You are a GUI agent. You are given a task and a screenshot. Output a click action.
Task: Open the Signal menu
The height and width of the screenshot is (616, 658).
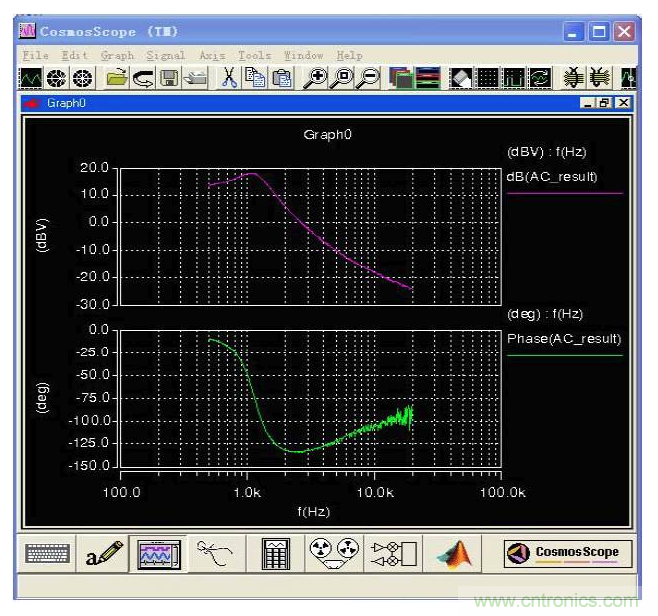(166, 55)
